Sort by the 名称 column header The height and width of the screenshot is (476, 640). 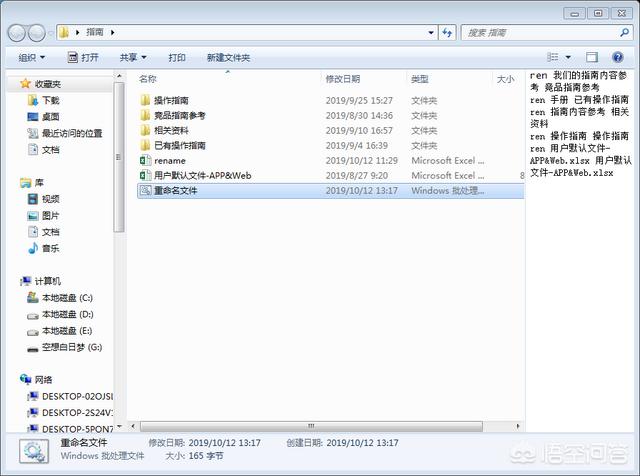pos(147,79)
